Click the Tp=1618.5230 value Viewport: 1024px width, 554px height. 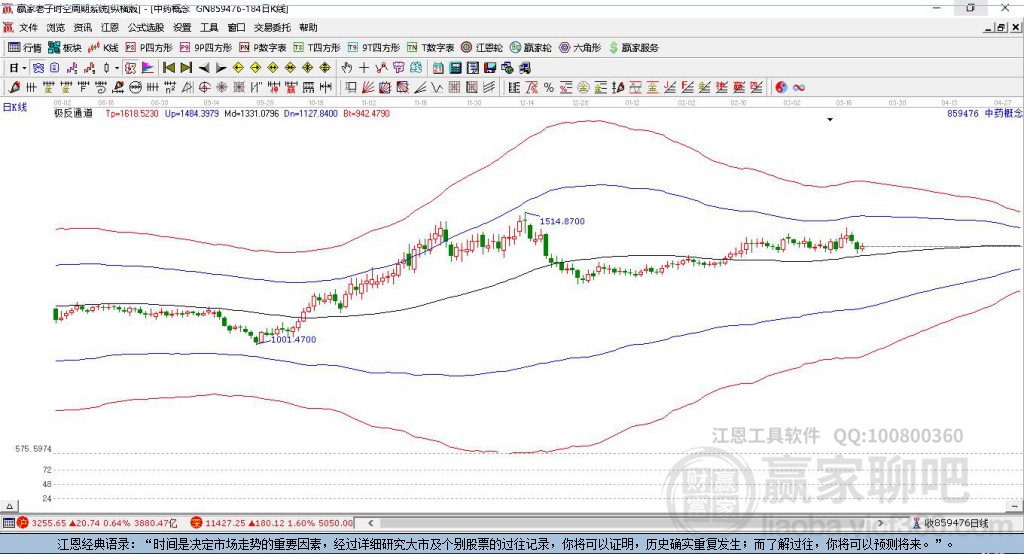pos(132,114)
